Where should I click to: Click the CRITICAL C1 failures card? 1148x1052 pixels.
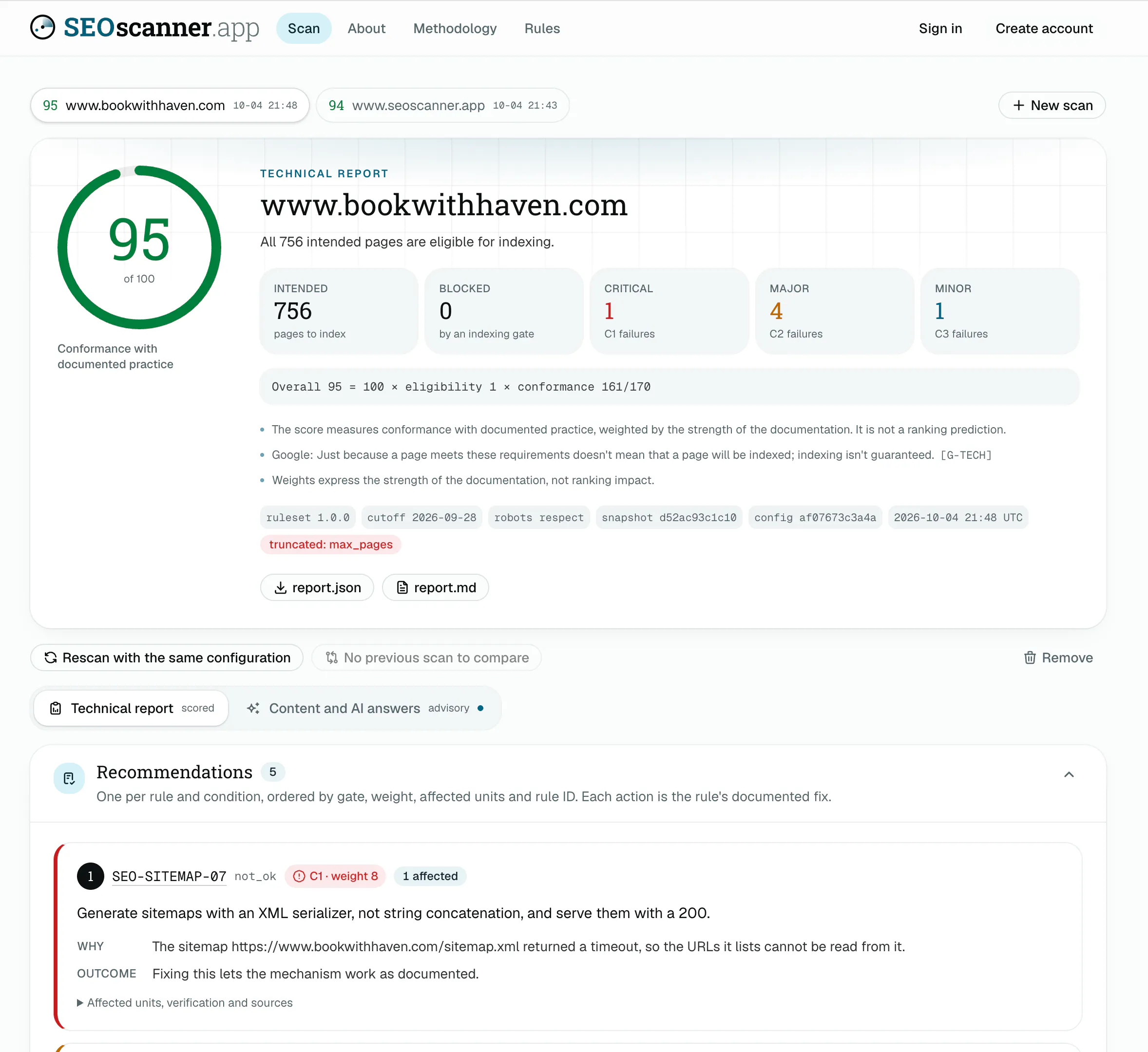[669, 311]
